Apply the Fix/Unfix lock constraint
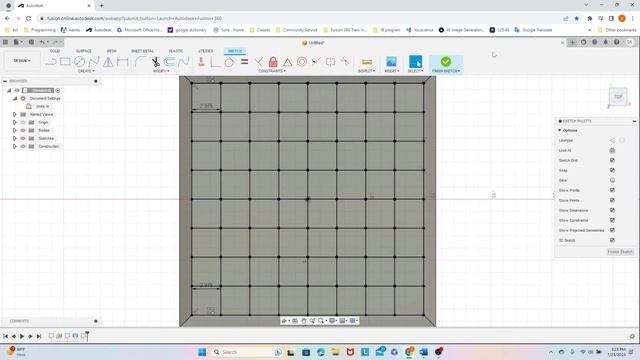Image resolution: width=640 pixels, height=360 pixels. click(273, 62)
